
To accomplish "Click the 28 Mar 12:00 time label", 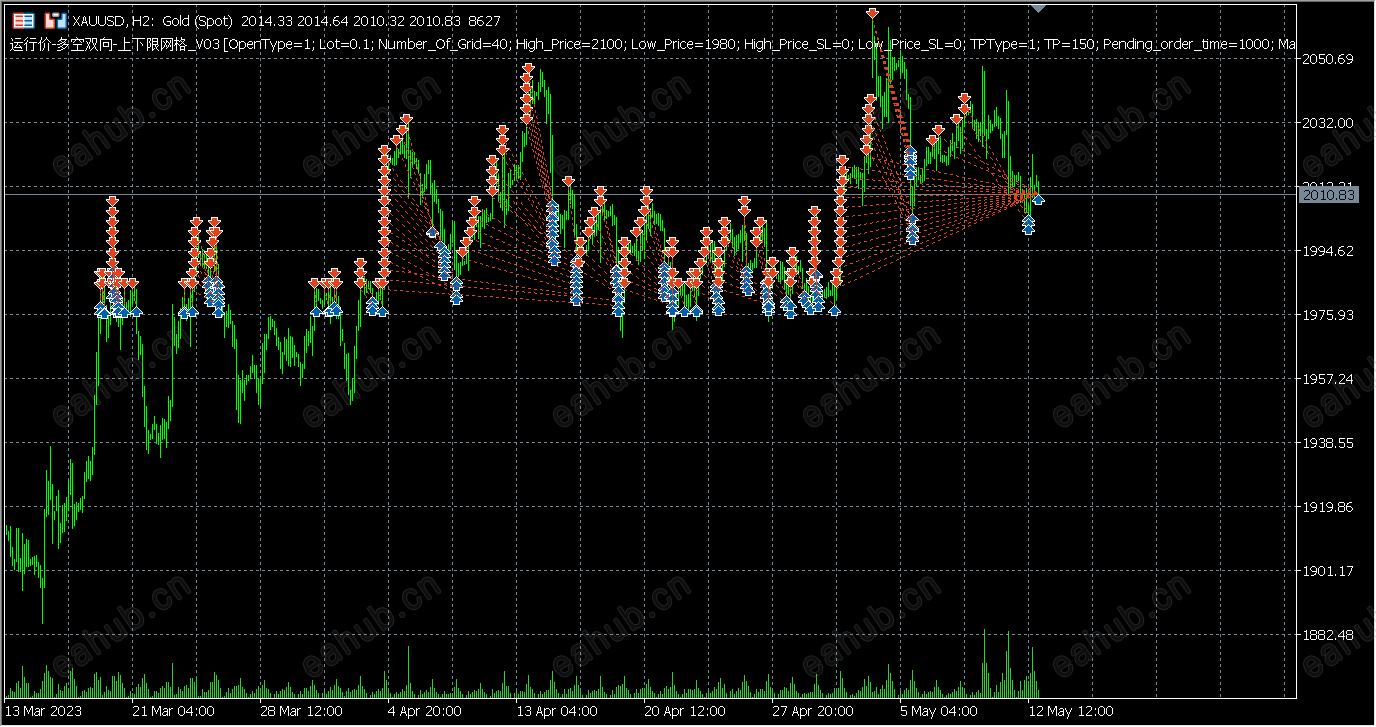I will tap(302, 712).
